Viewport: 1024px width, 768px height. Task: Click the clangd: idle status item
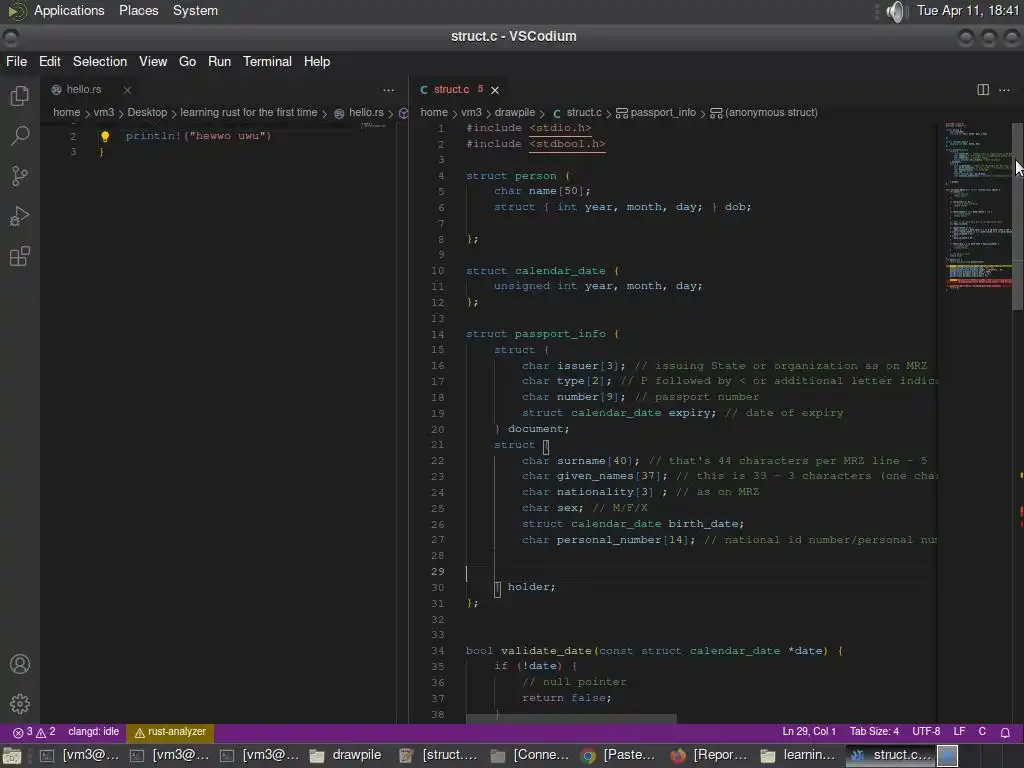click(93, 732)
